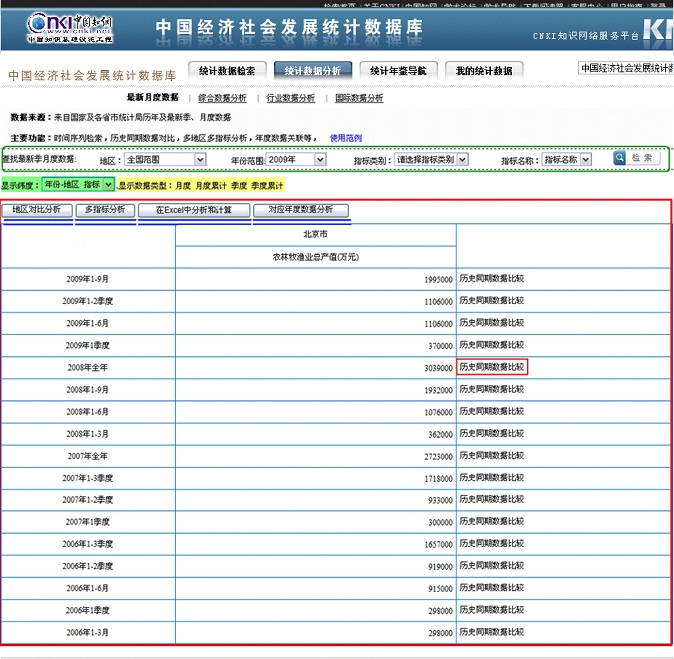Open the 统计年鉴导航 tab

click(x=398, y=71)
